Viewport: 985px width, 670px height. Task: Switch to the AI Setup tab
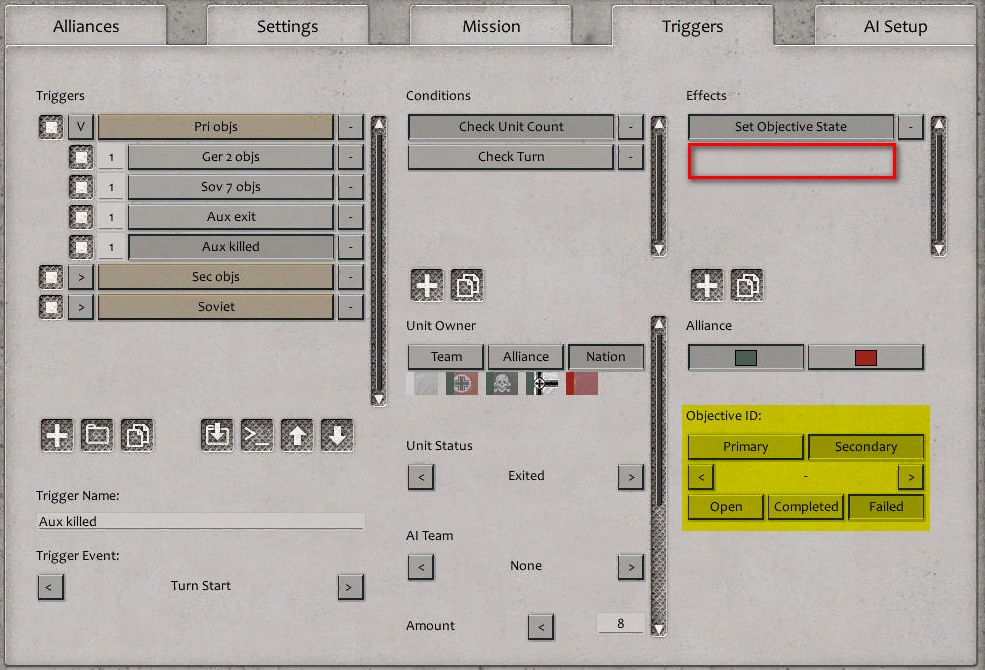coord(893,26)
